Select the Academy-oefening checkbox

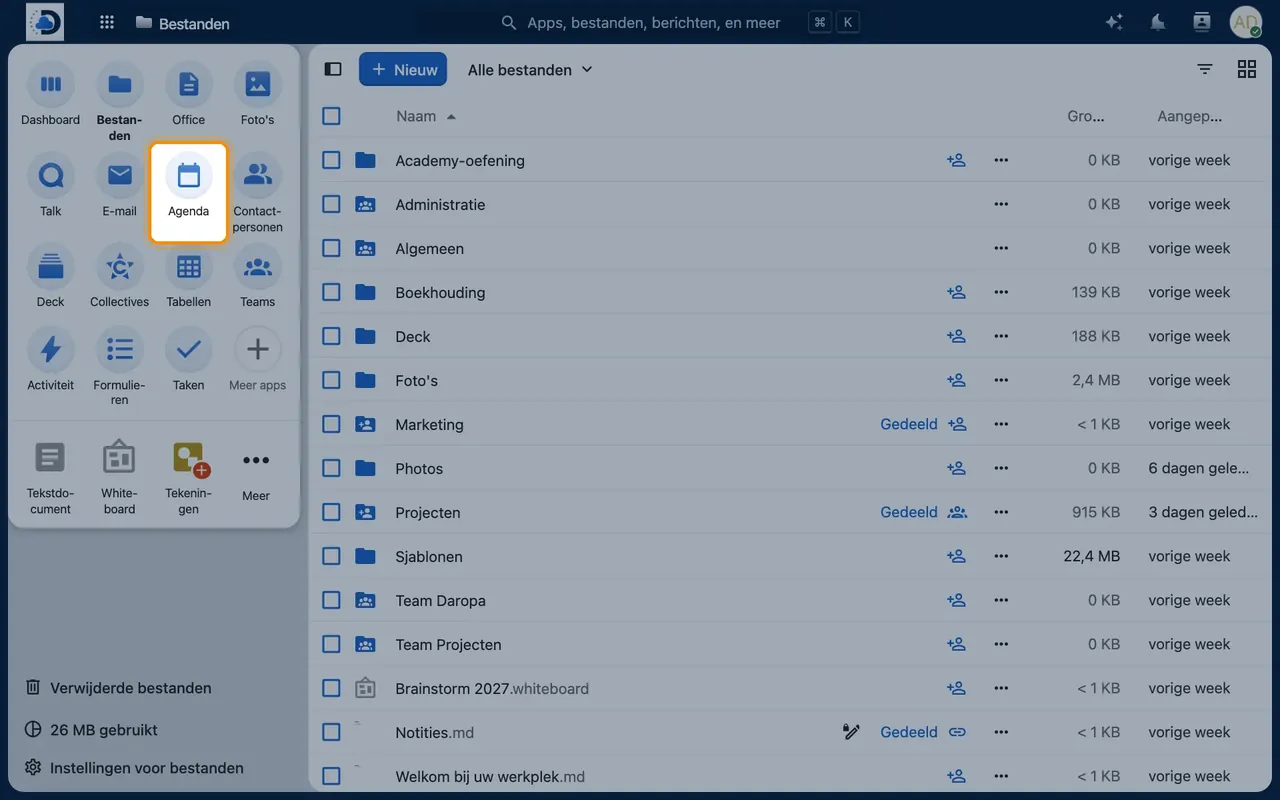[x=332, y=160]
